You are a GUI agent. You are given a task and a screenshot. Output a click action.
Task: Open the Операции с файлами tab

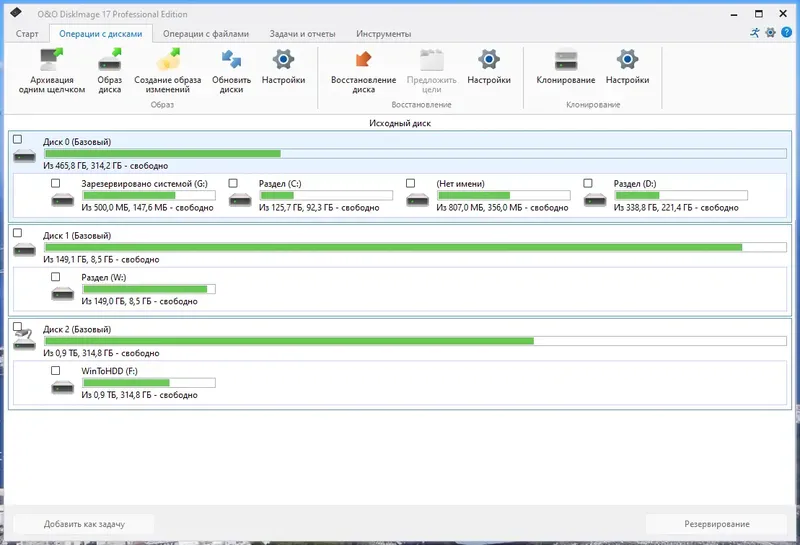click(x=206, y=34)
